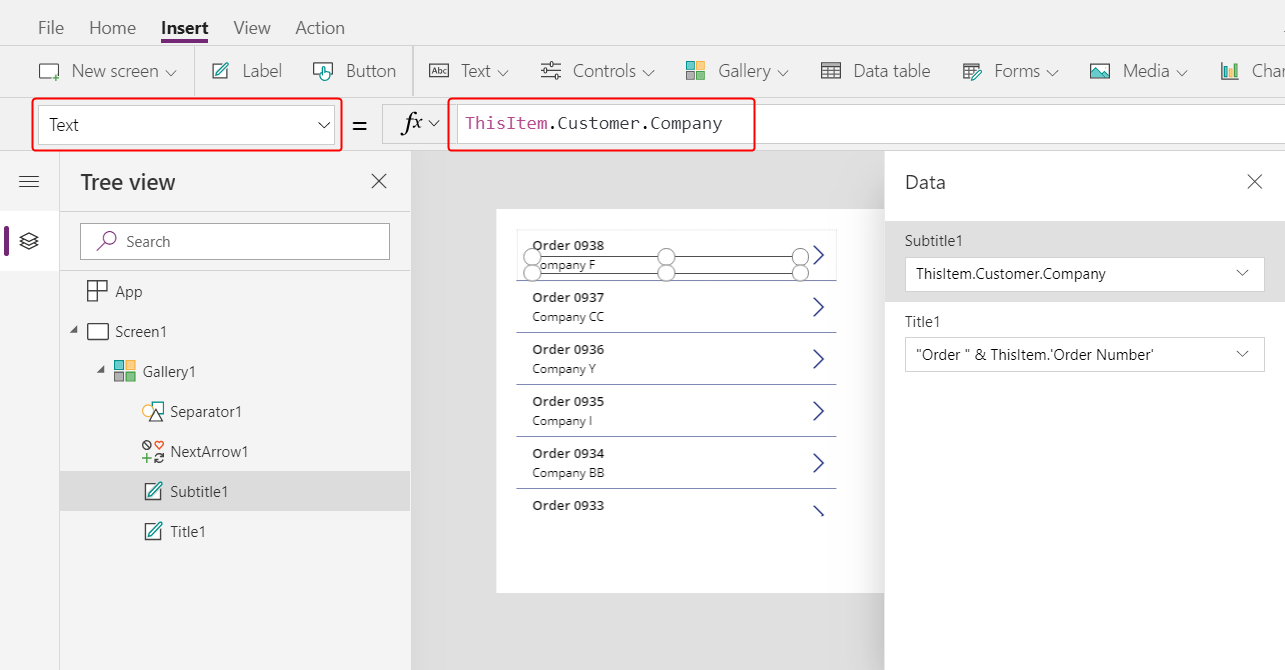Open the File menu
Viewport: 1285px width, 670px height.
pyautogui.click(x=51, y=28)
